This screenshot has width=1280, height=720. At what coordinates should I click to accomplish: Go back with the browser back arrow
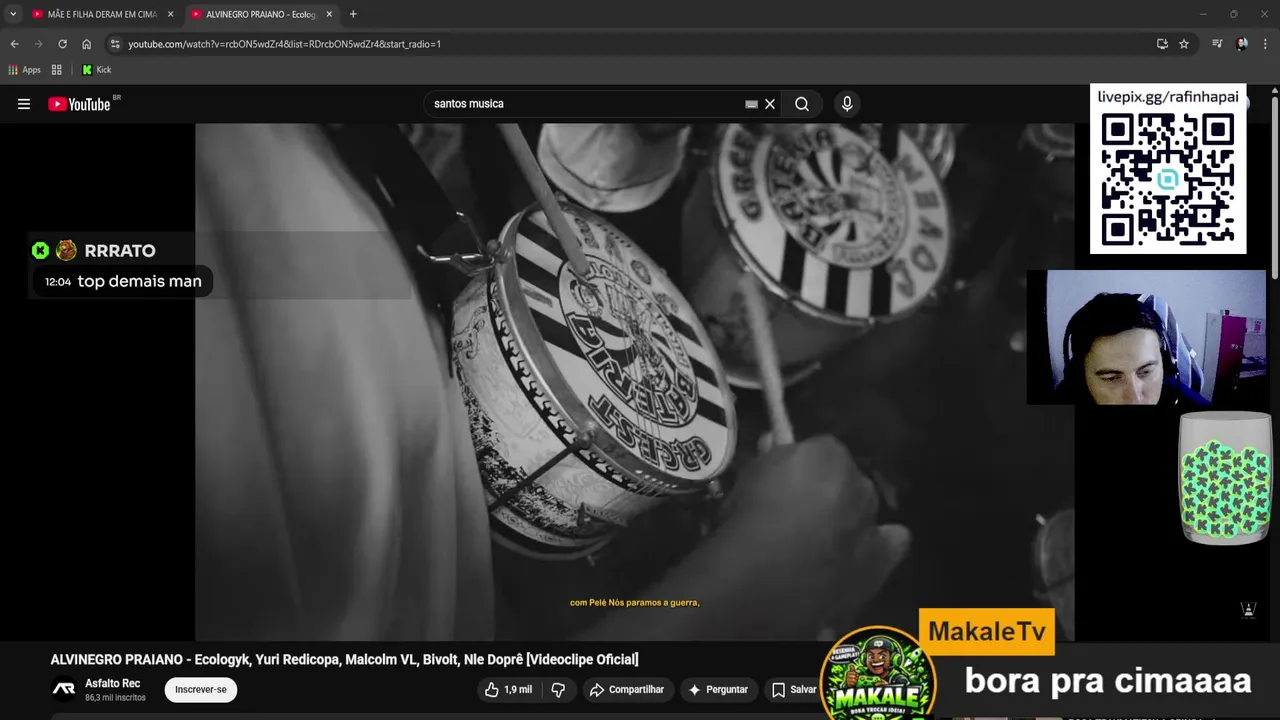pos(14,44)
